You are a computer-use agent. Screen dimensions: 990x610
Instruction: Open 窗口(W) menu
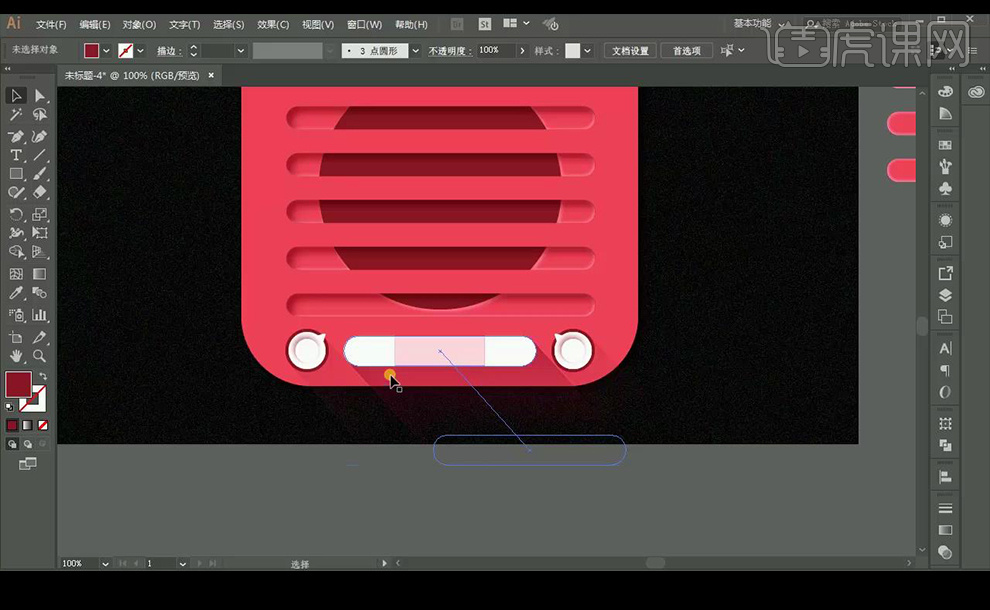coord(364,25)
